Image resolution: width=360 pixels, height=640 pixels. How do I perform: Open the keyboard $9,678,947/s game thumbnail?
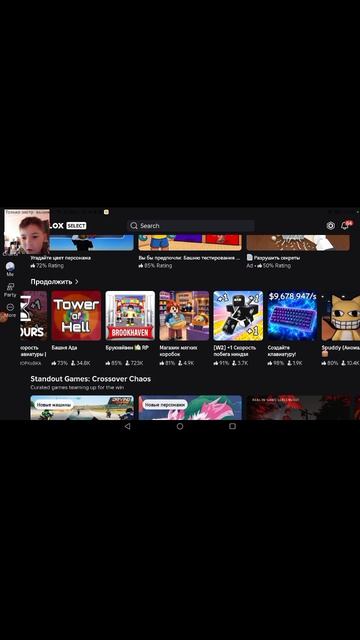click(x=292, y=316)
